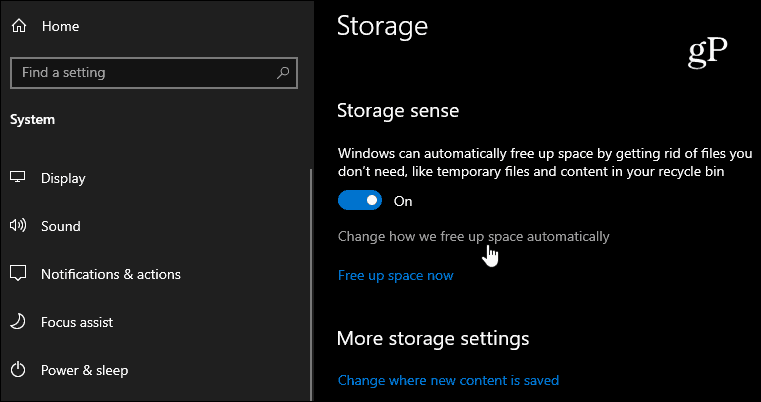This screenshot has height=402, width=761.
Task: Select the Sound text label
Action: point(61,226)
